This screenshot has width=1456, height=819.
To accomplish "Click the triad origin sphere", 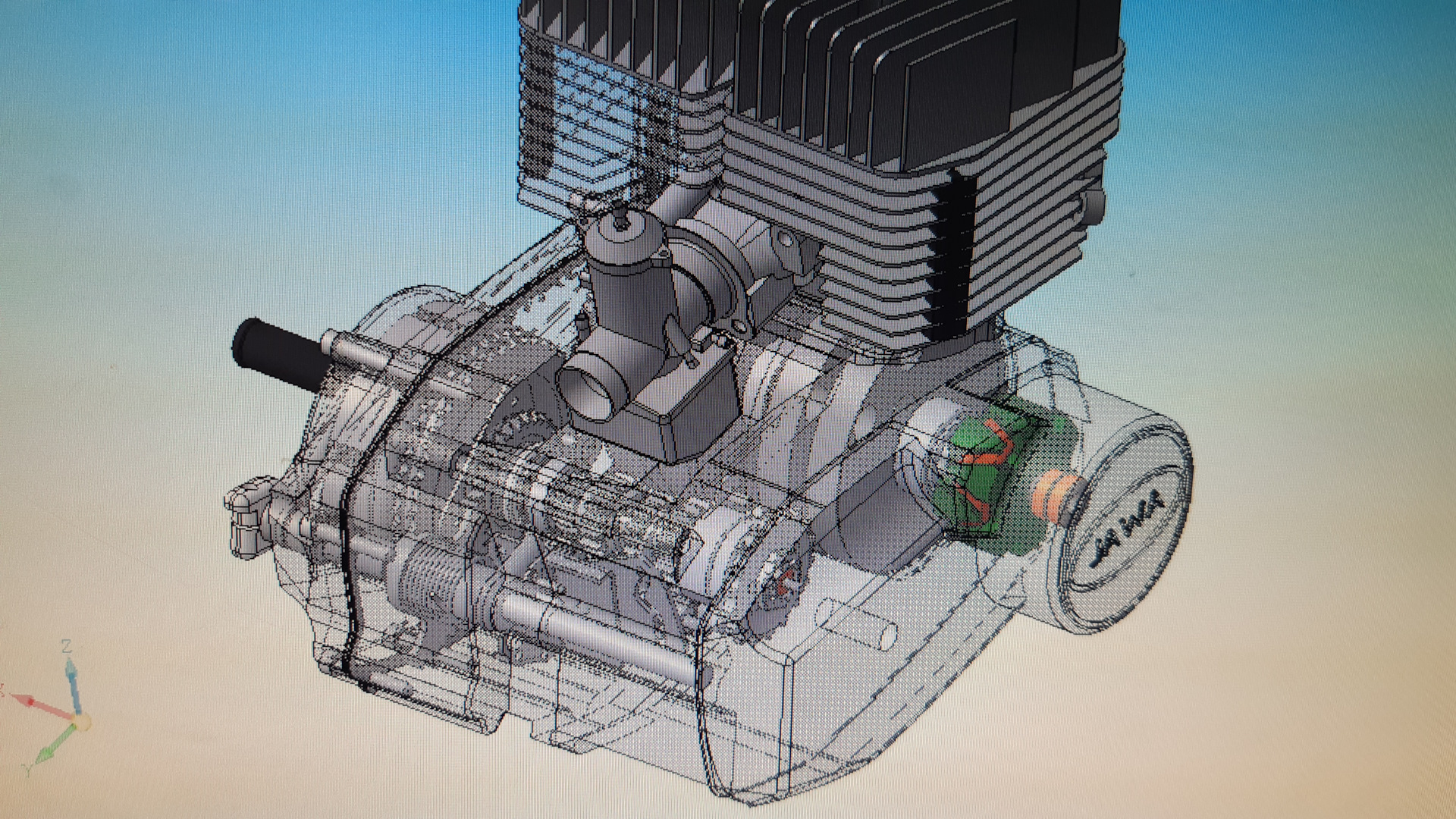I will pyautogui.click(x=80, y=720).
